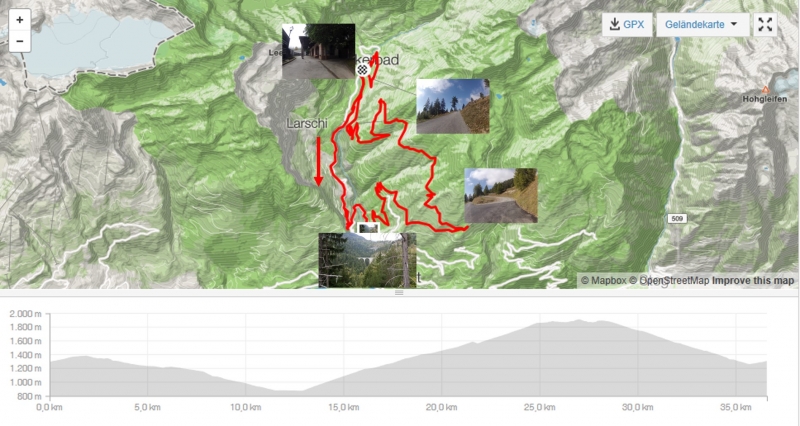
Task: Click the red downward direction arrow
Action: (x=318, y=161)
